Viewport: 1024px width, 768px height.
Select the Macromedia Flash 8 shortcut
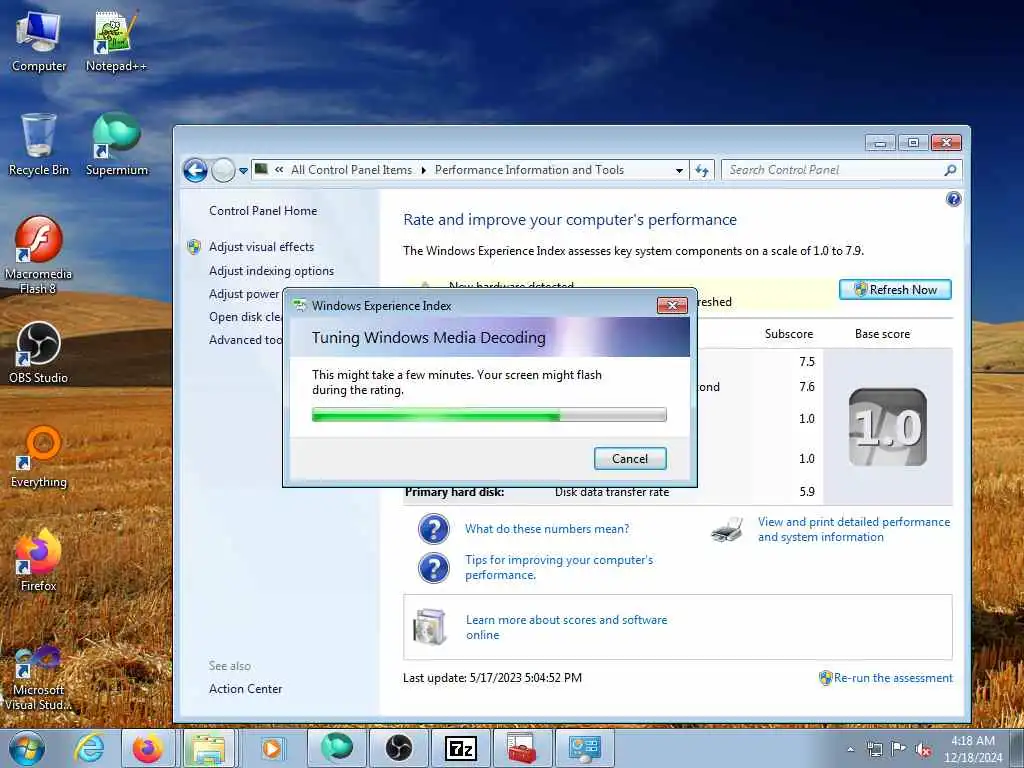pyautogui.click(x=39, y=255)
